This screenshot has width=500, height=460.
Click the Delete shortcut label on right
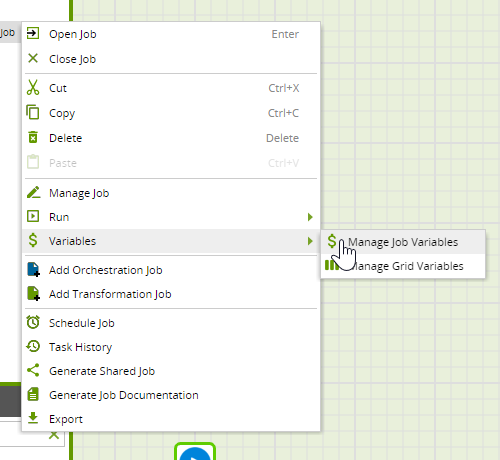[x=282, y=138]
